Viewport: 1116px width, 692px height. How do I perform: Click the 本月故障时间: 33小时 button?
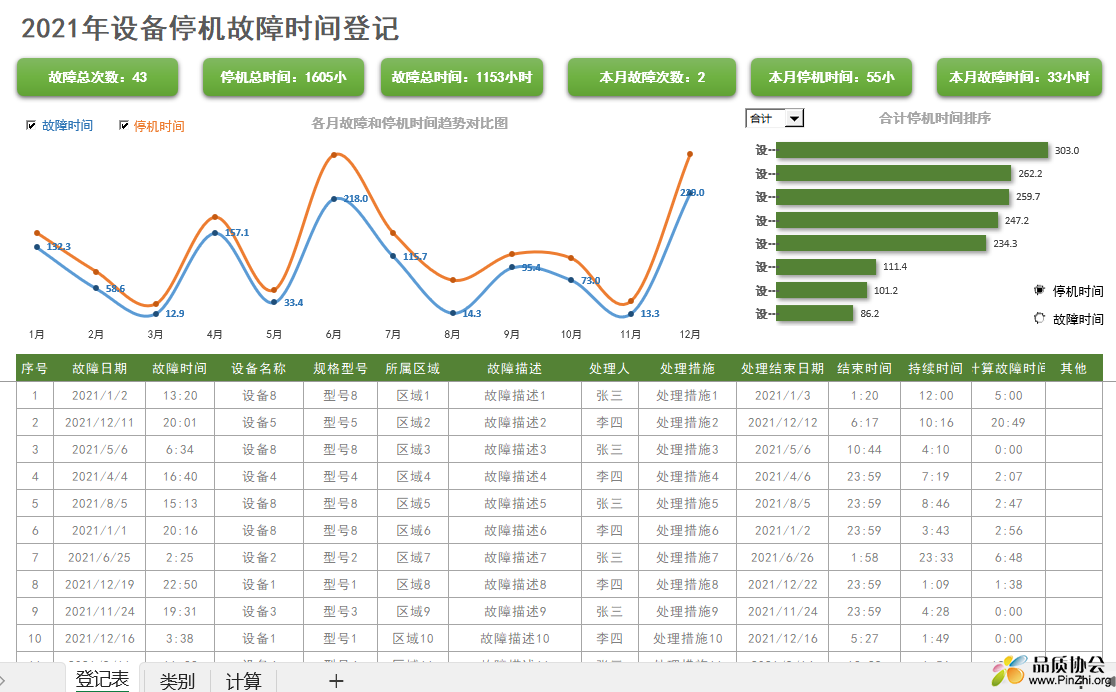click(x=1019, y=77)
